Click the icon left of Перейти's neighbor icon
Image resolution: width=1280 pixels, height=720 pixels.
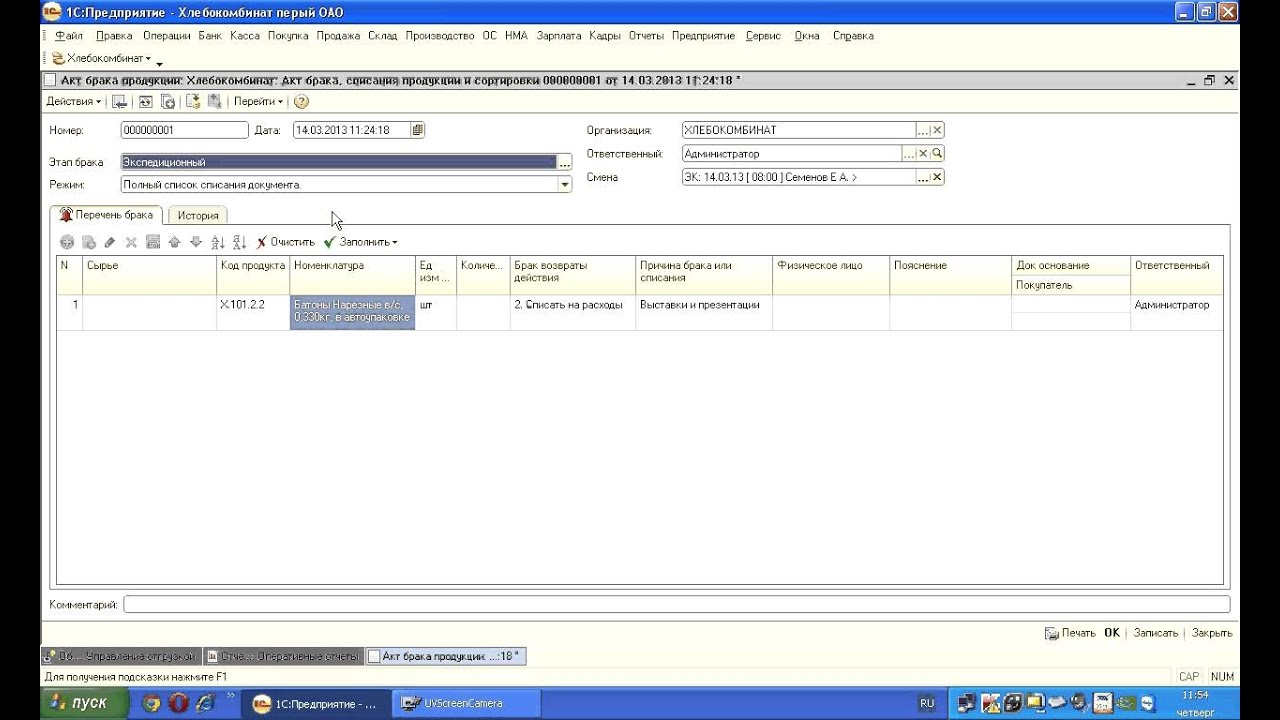pos(193,101)
